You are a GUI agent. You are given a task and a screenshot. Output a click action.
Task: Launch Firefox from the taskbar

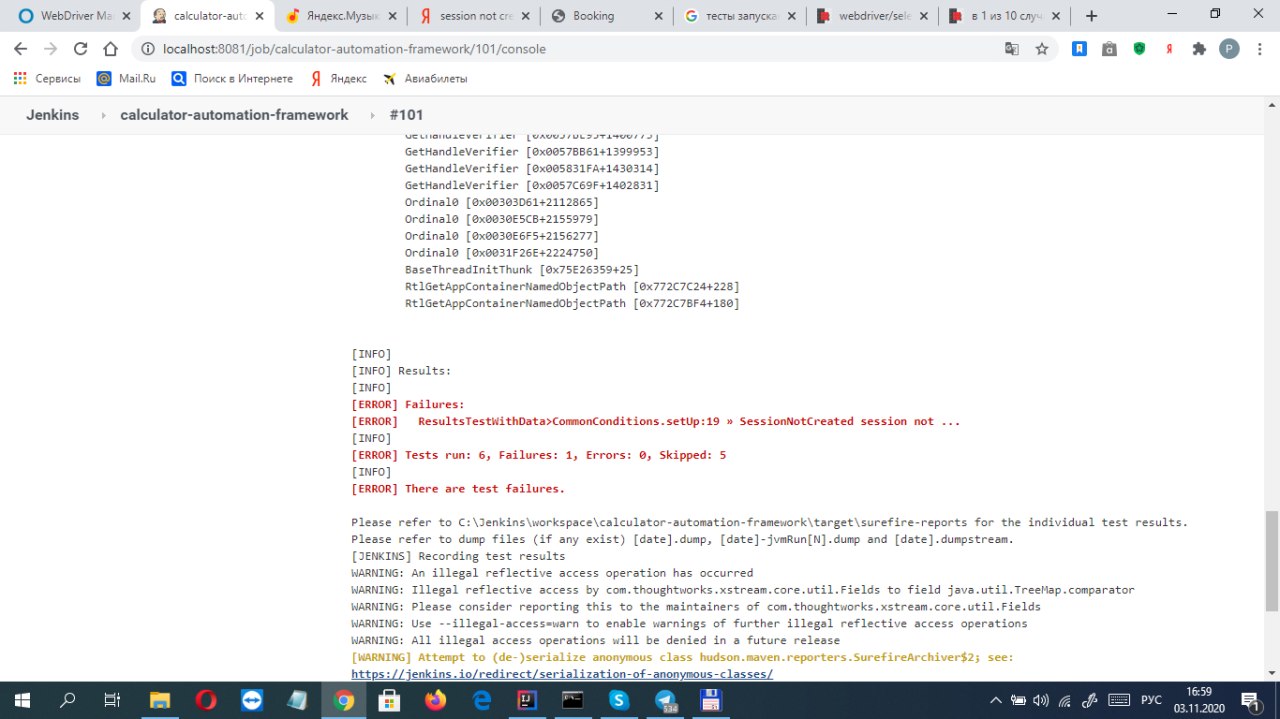435,701
